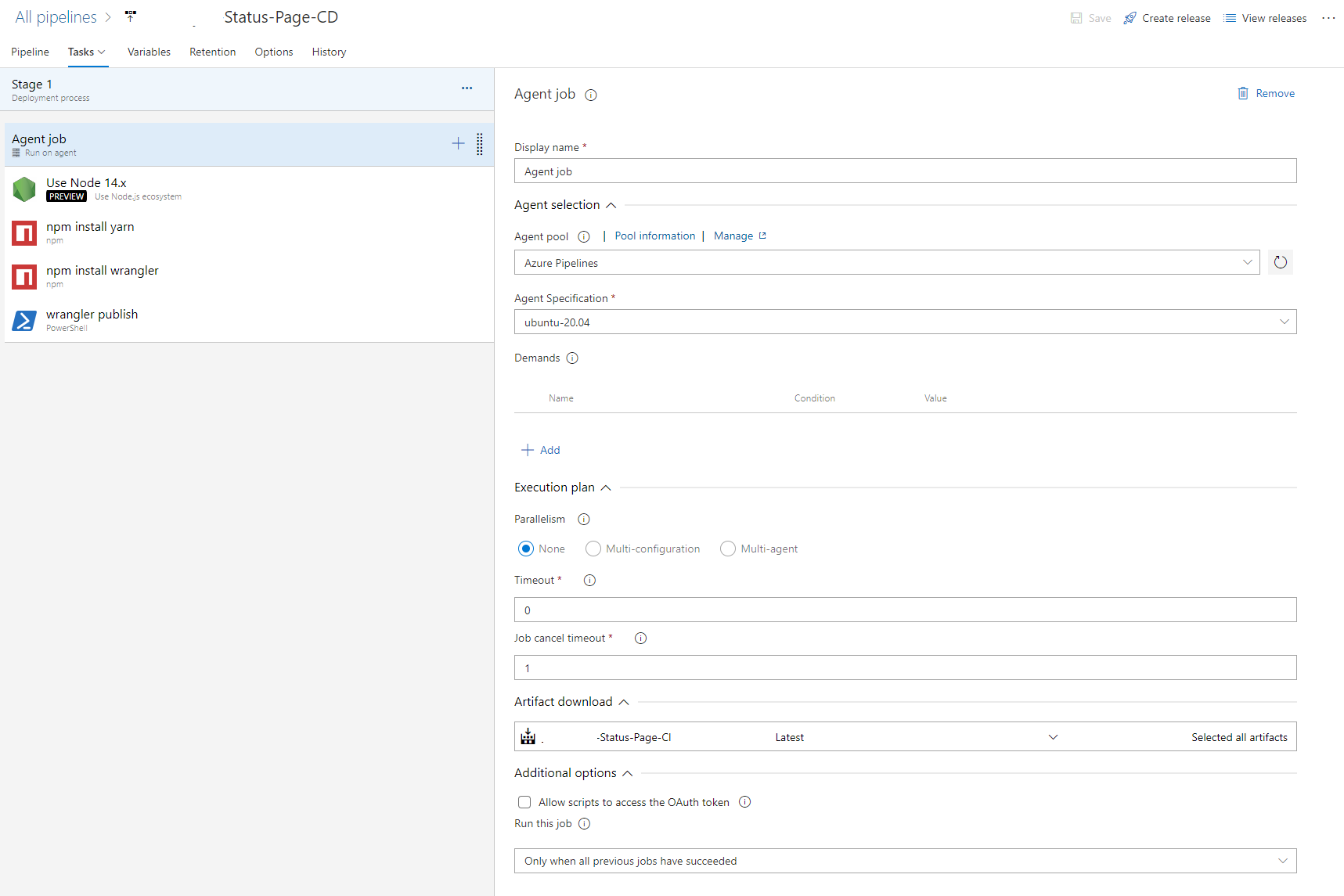Select the npm install wrangler task icon
Image resolution: width=1344 pixels, height=896 pixels.
24,277
